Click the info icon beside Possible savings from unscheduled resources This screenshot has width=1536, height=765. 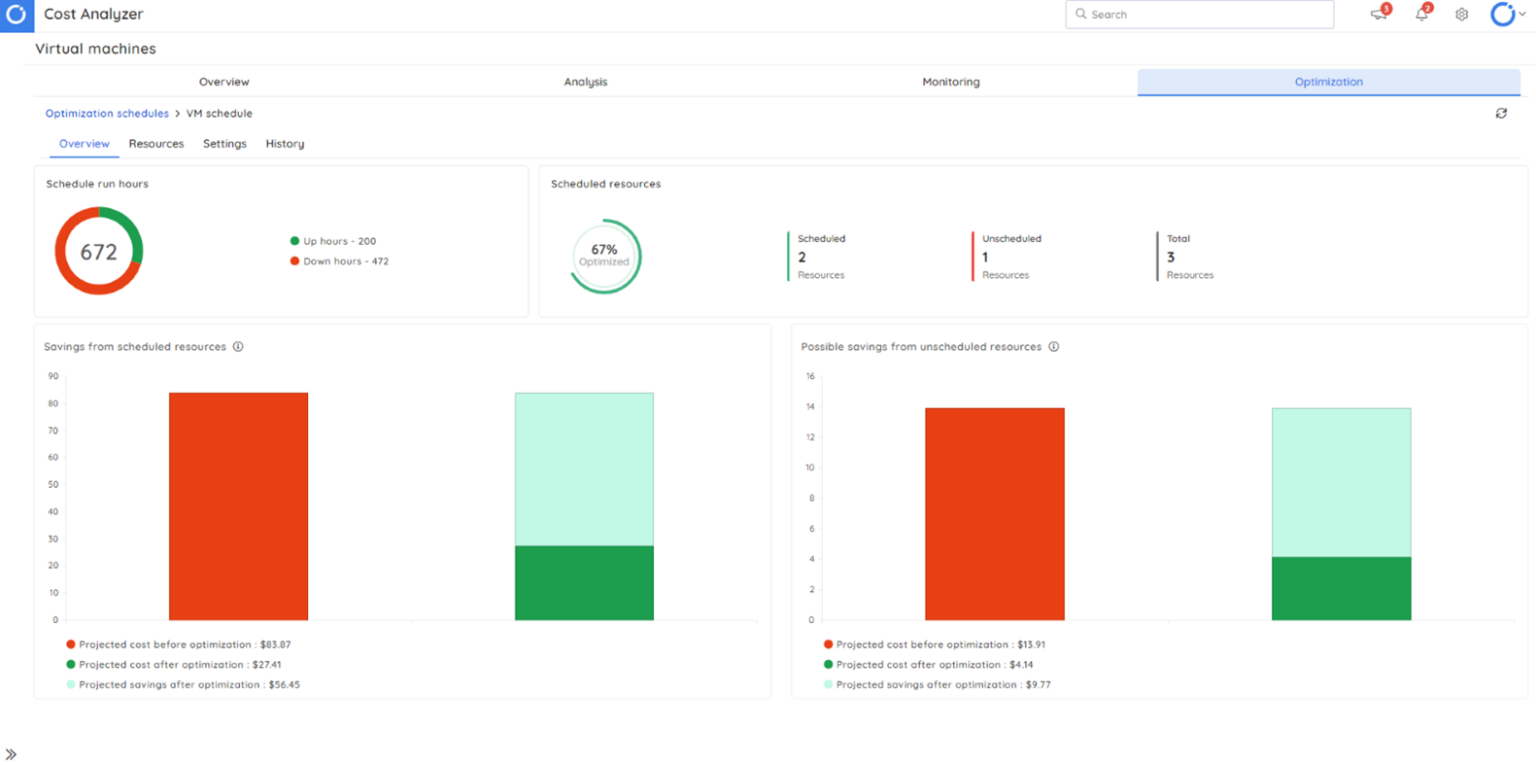coord(1054,347)
